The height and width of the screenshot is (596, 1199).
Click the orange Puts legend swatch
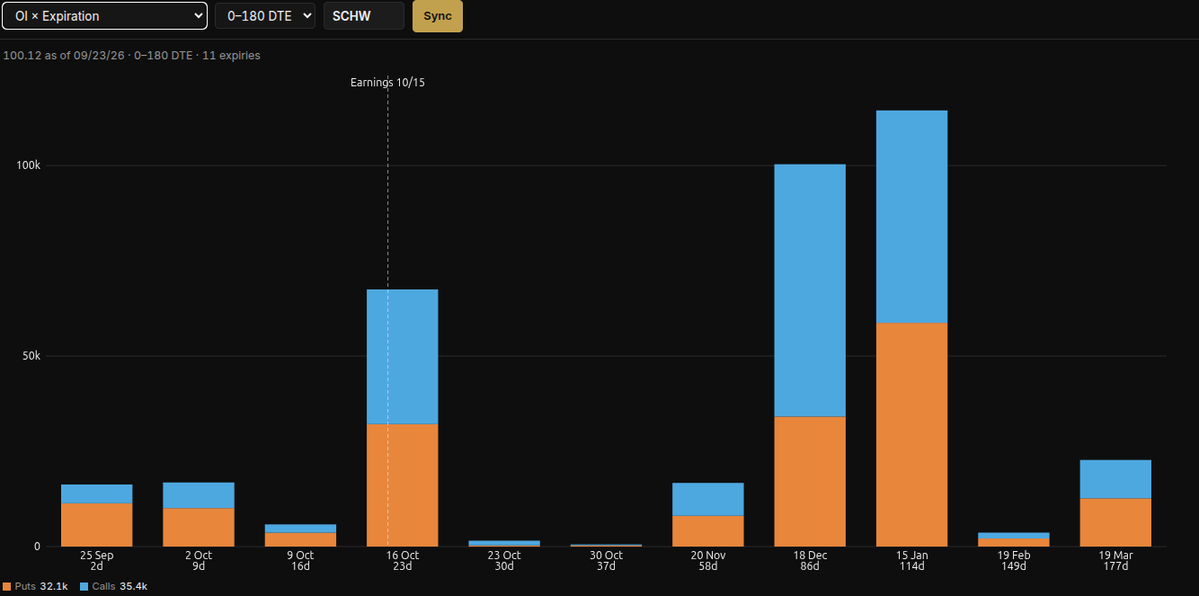[x=7, y=586]
